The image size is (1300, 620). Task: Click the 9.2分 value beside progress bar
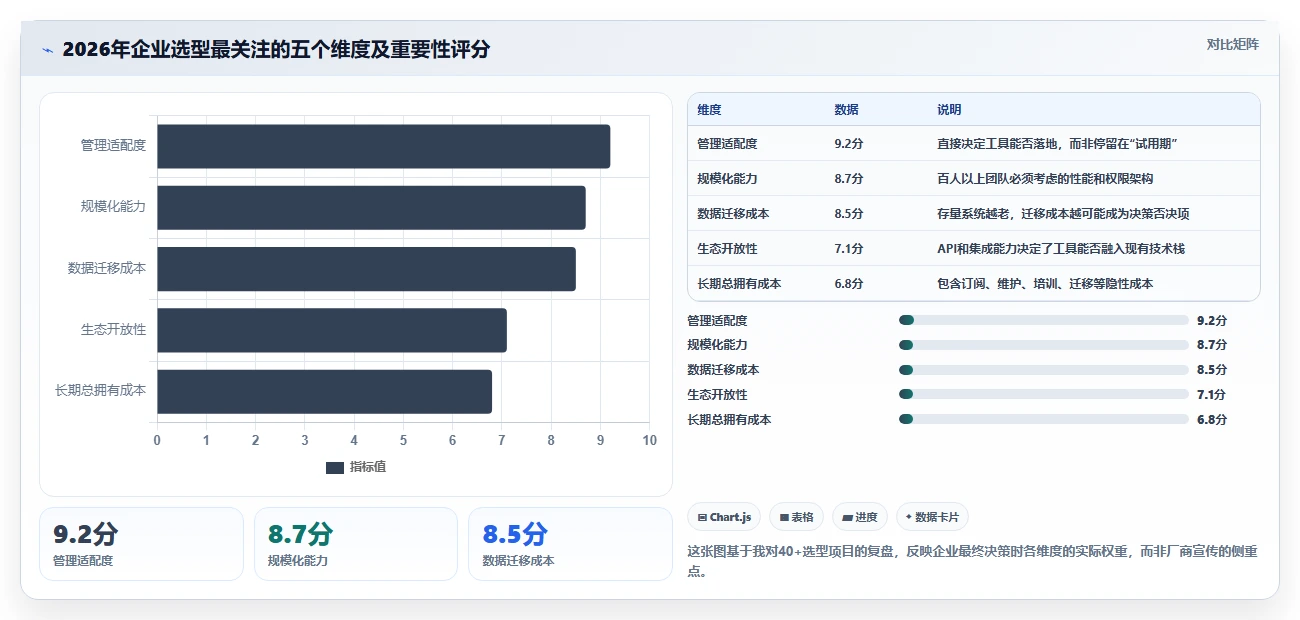[x=1211, y=320]
